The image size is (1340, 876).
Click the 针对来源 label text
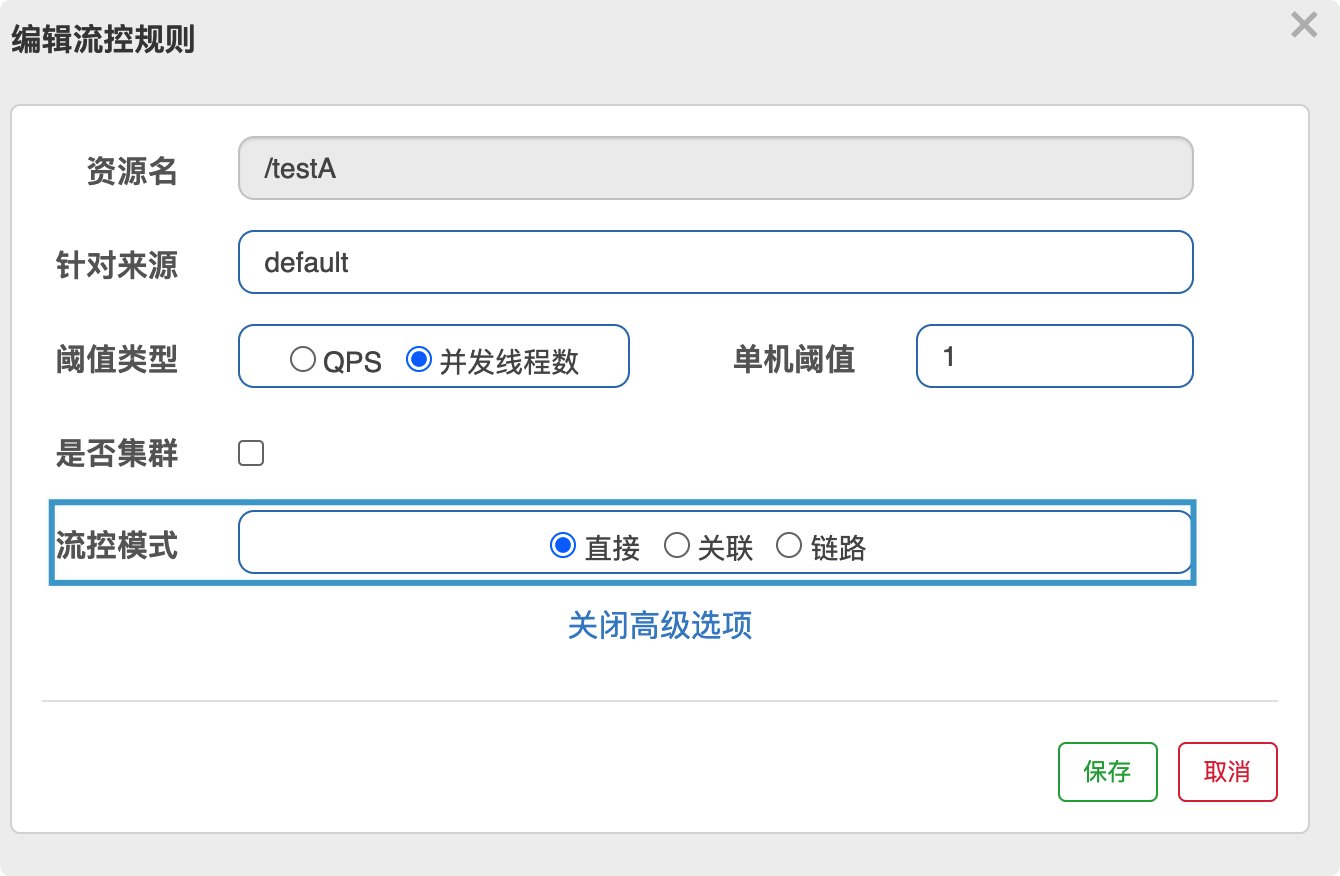point(117,265)
